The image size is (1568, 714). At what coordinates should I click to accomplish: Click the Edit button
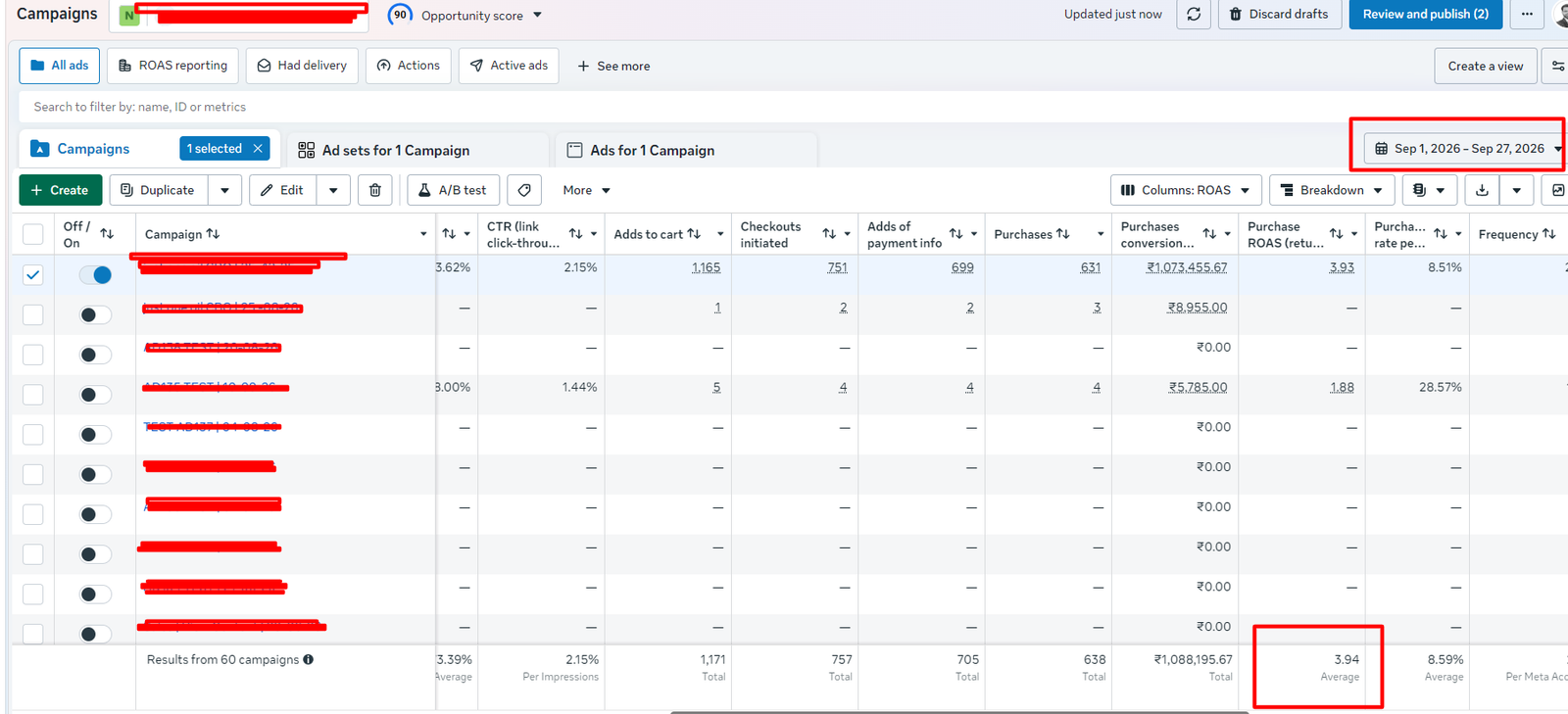coord(282,190)
